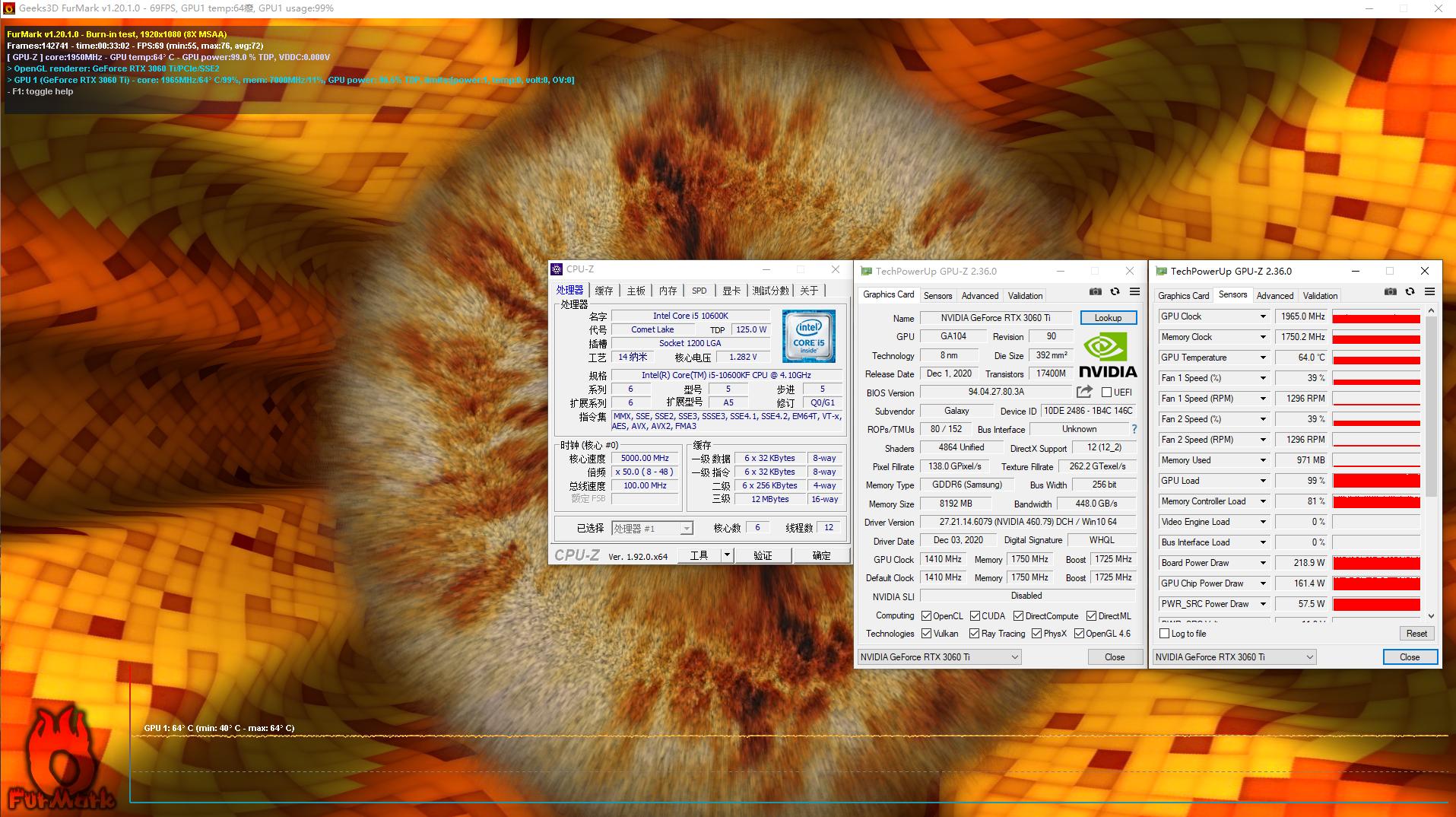The width and height of the screenshot is (1456, 817).
Task: Click the Intel Core i5 badge in CPU-Z
Action: [x=807, y=335]
